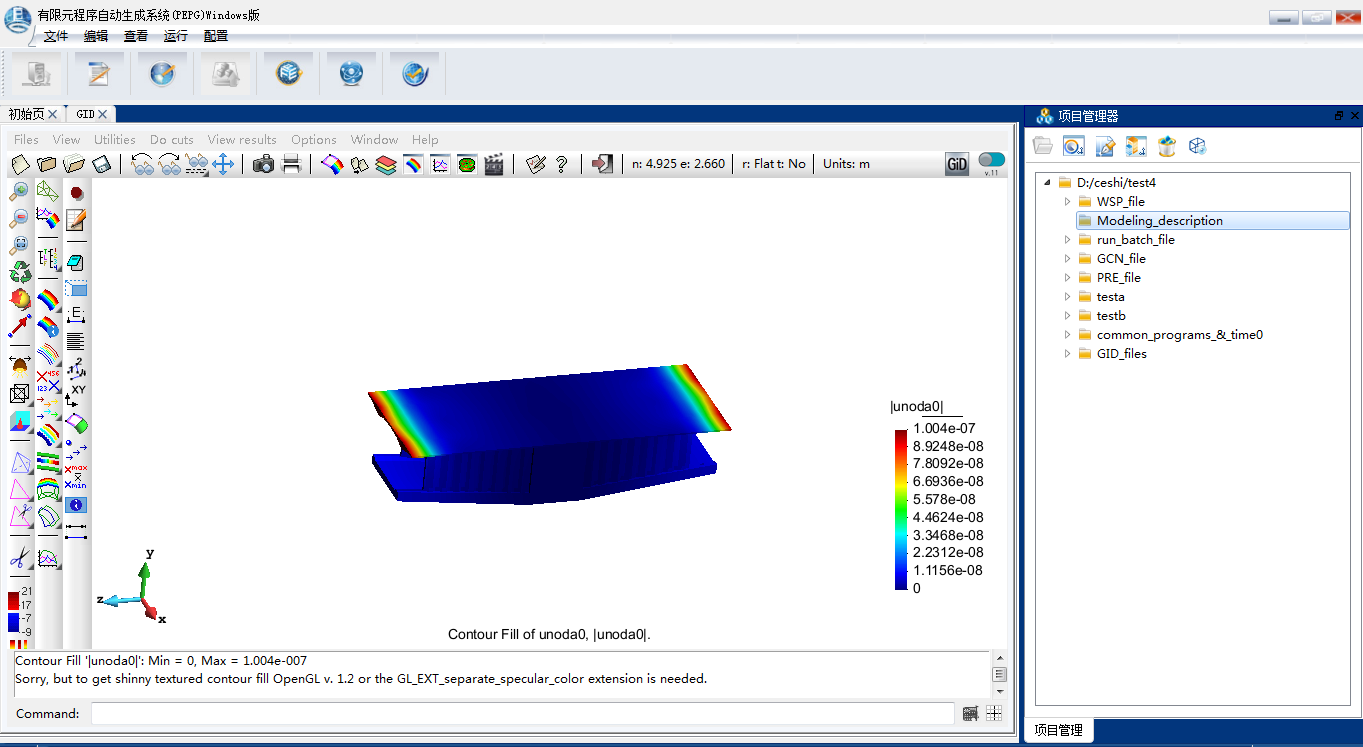Click the r: Flat t: No status
The image size is (1363, 747).
tap(774, 164)
